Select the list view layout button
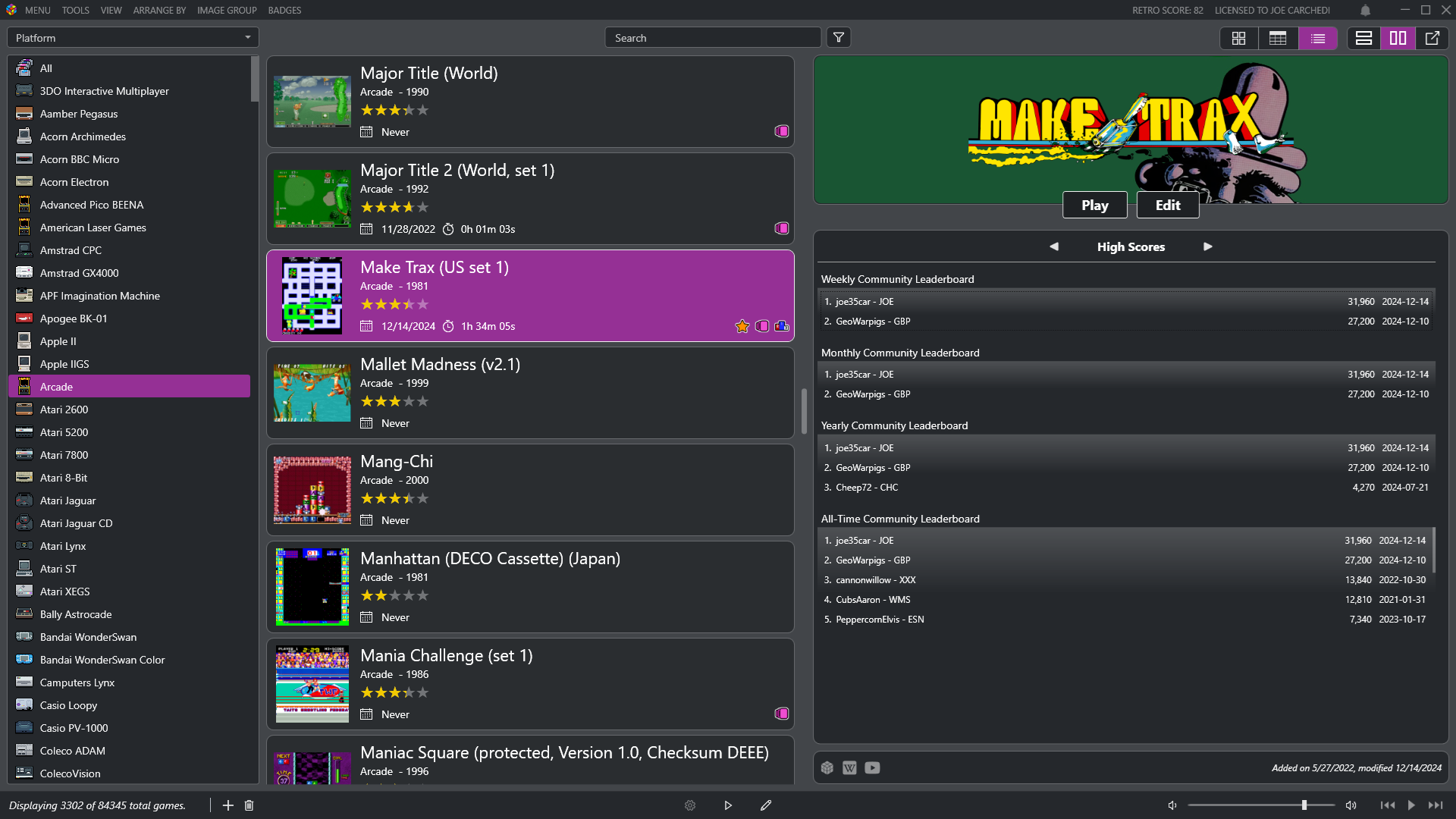Image resolution: width=1456 pixels, height=819 pixels. [x=1318, y=38]
